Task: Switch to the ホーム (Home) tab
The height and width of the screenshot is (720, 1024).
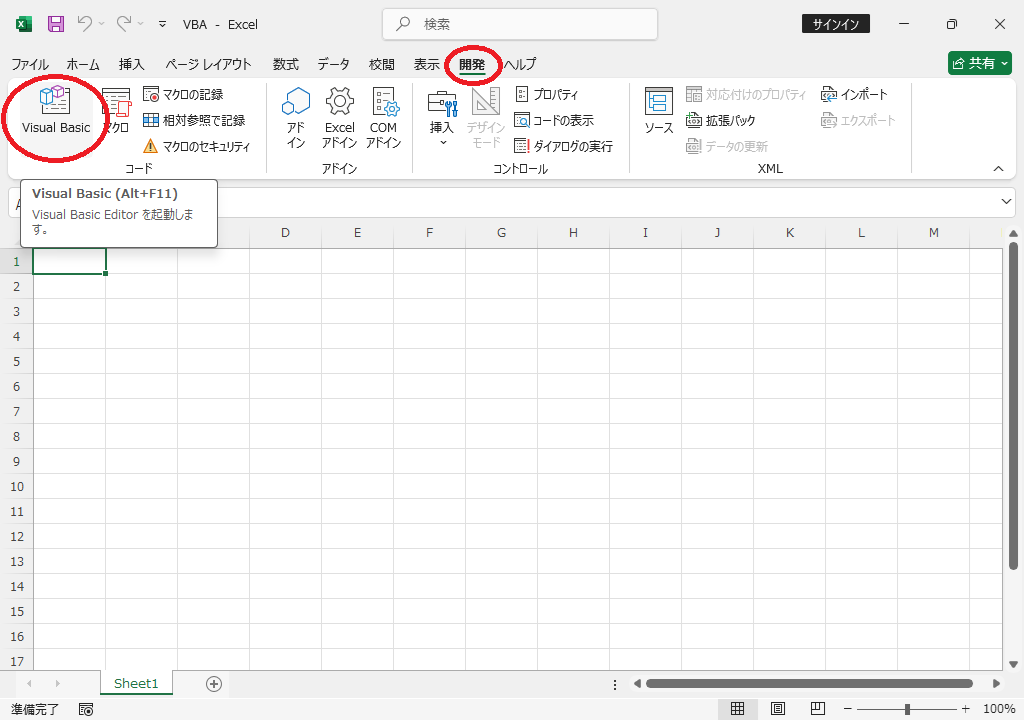Action: (x=83, y=64)
